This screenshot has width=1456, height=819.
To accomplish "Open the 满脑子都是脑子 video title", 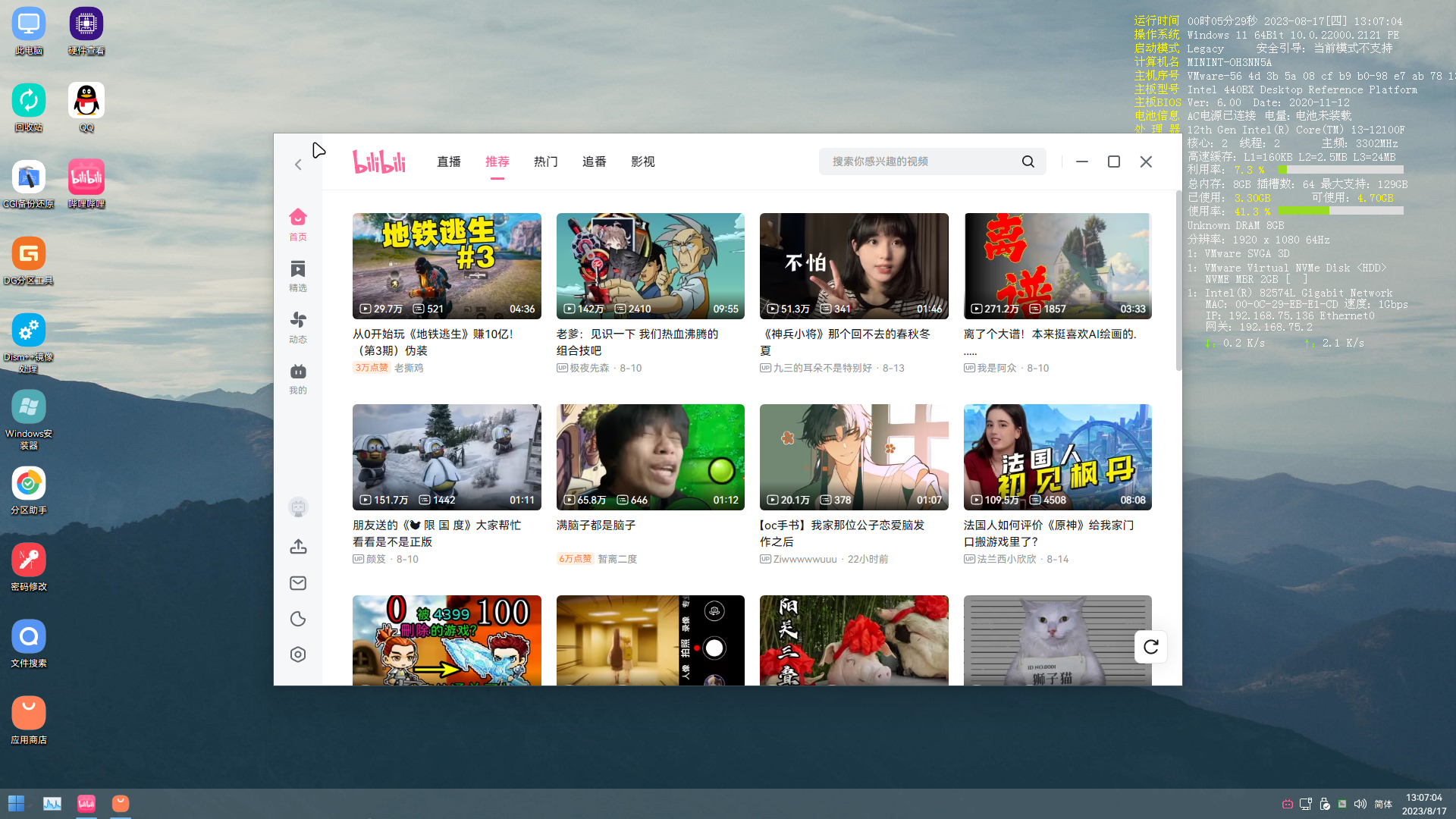I will pos(596,525).
